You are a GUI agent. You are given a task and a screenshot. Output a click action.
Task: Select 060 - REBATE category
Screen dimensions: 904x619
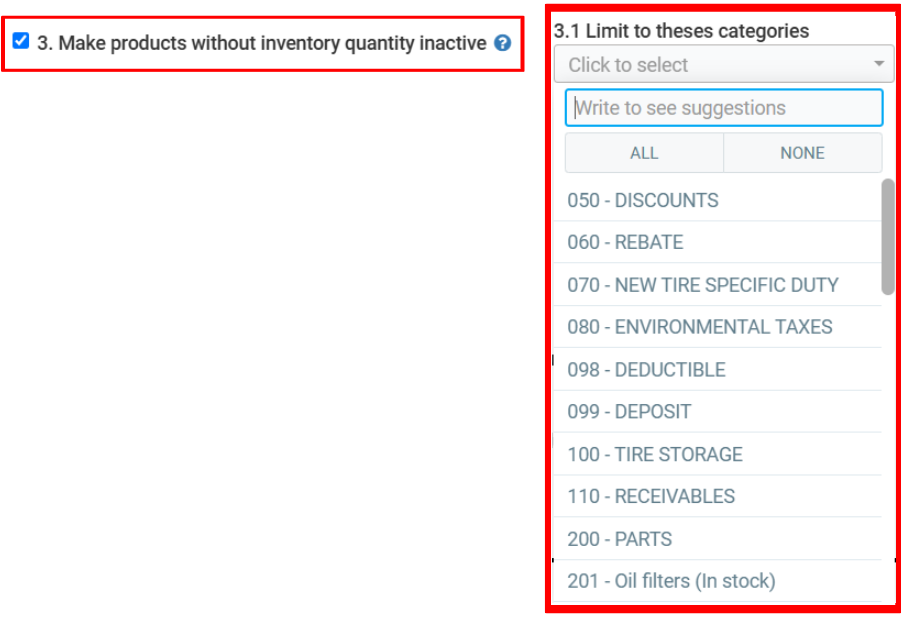[625, 242]
